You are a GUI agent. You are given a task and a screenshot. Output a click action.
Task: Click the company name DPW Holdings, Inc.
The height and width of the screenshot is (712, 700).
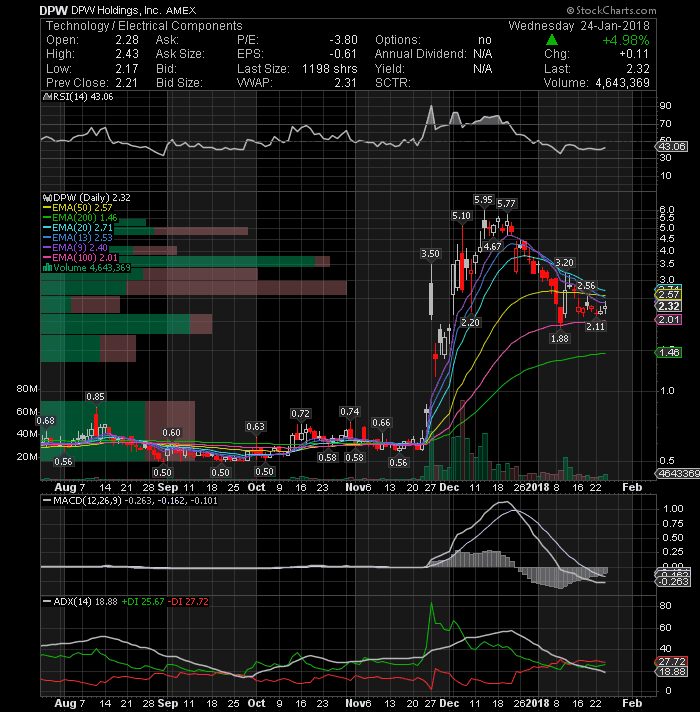pyautogui.click(x=115, y=10)
